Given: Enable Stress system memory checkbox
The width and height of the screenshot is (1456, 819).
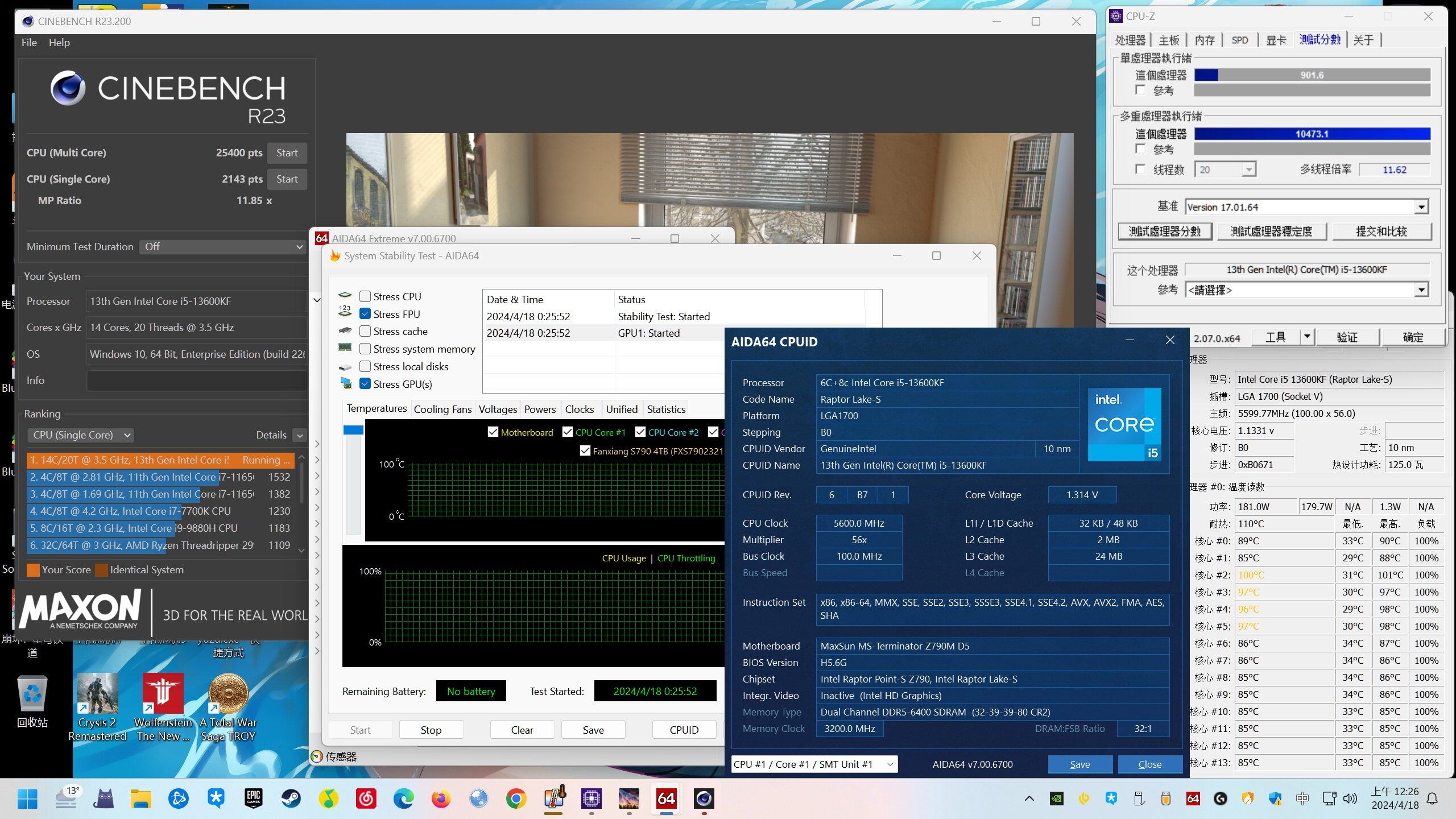Looking at the screenshot, I should click(x=365, y=349).
